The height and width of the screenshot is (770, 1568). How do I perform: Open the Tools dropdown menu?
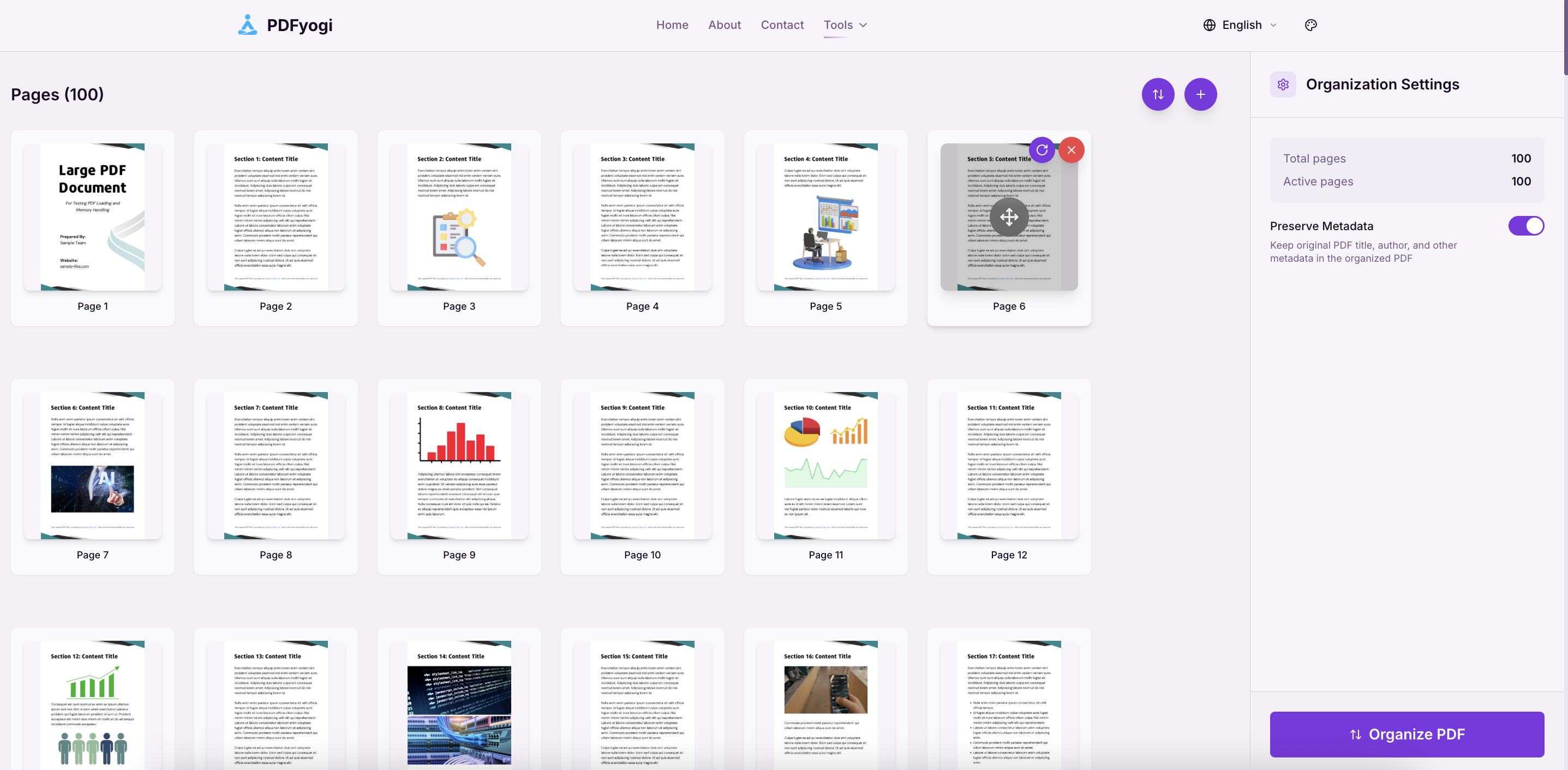[x=845, y=25]
